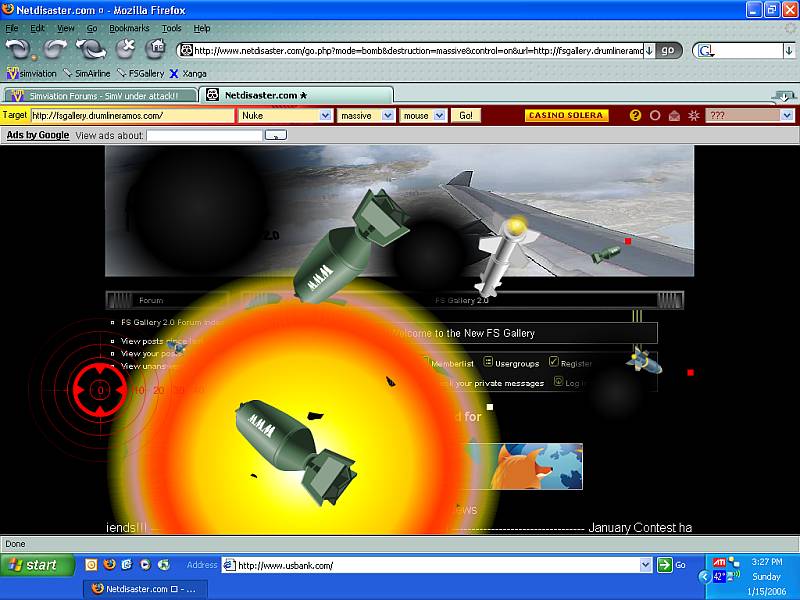Screen dimensions: 800x600
Task: Click the taskbar Address Go button
Action: coord(671,565)
